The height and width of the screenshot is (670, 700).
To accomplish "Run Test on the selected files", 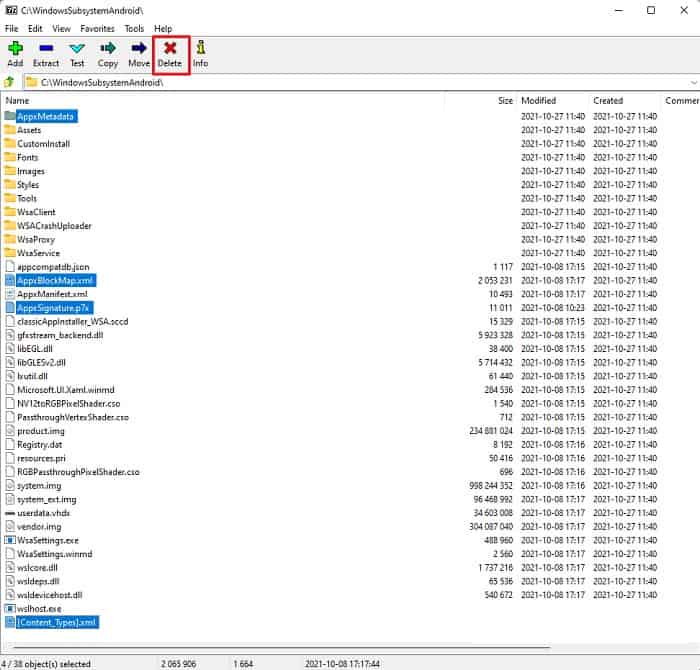I will tap(77, 52).
